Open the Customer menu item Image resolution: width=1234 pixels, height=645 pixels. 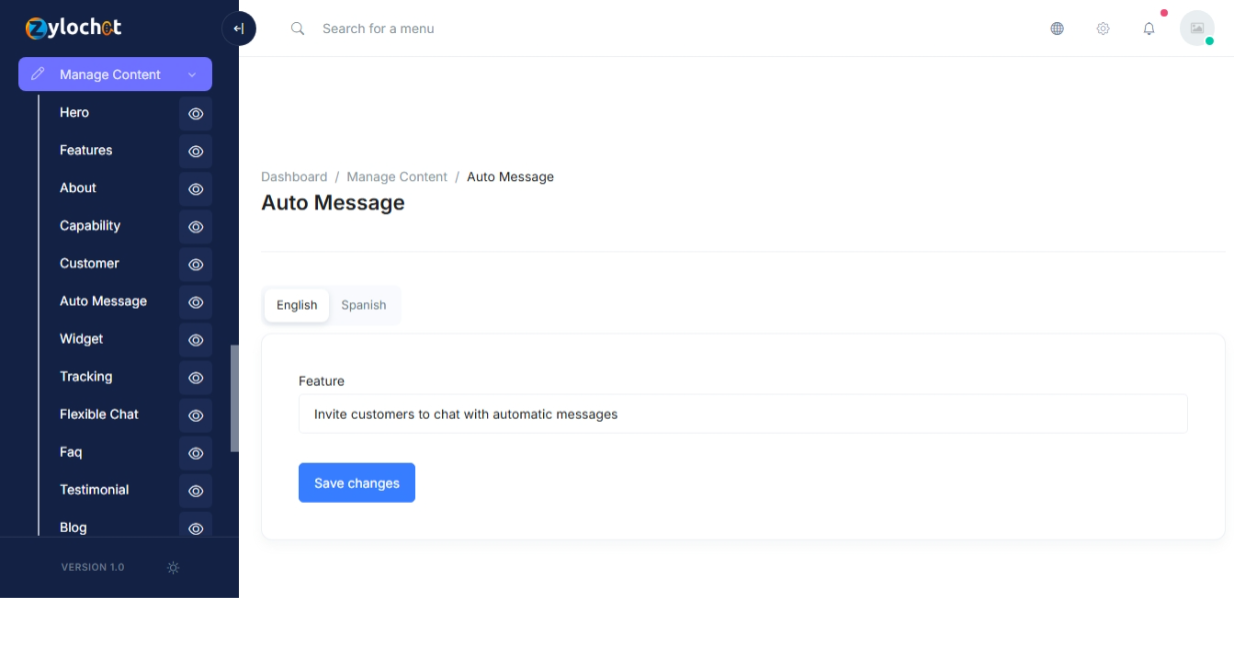tap(89, 263)
